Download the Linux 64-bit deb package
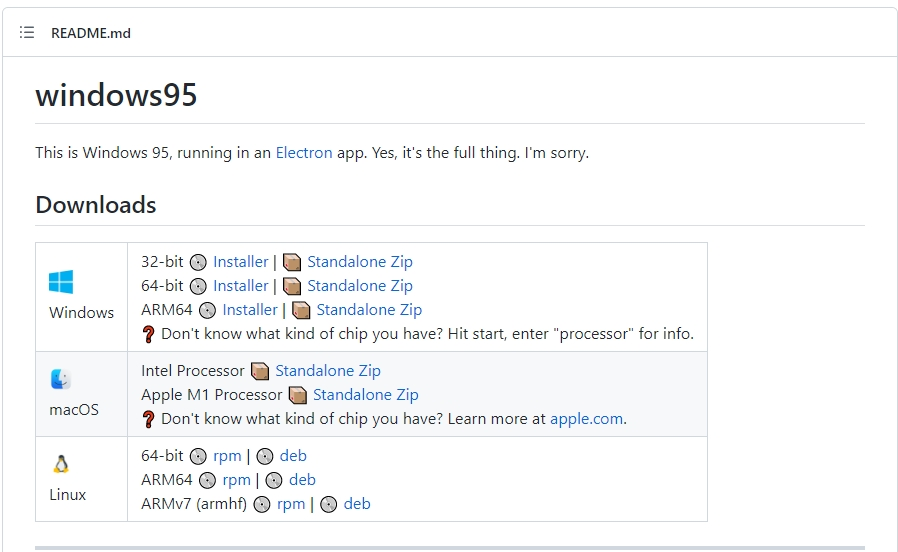The height and width of the screenshot is (552, 898). [293, 456]
